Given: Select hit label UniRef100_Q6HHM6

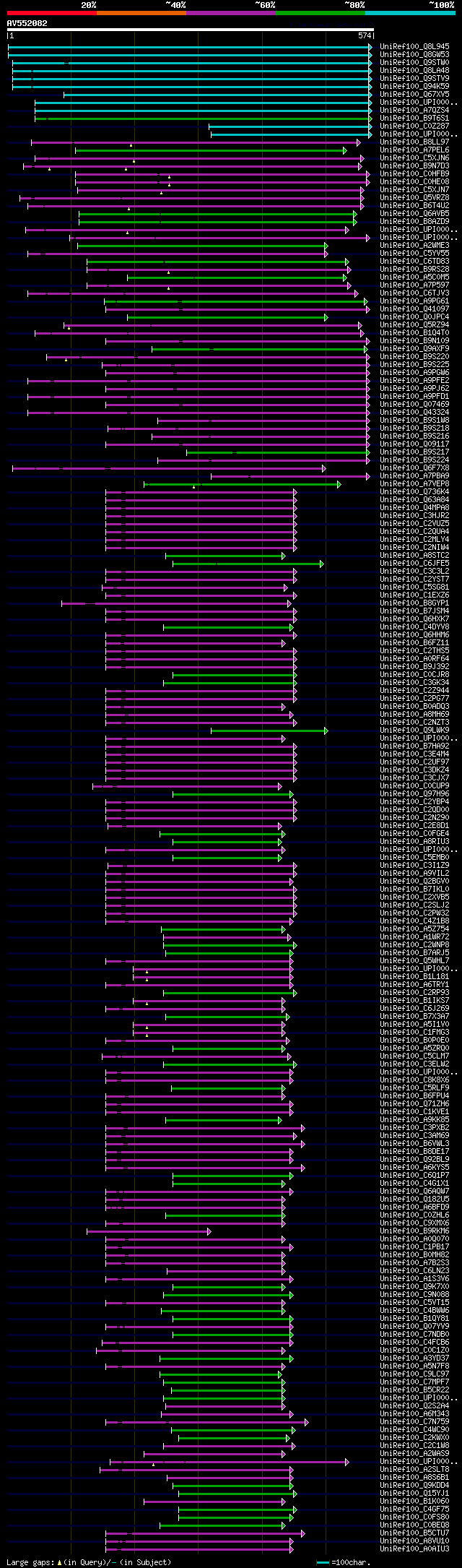Looking at the screenshot, I should (414, 634).
